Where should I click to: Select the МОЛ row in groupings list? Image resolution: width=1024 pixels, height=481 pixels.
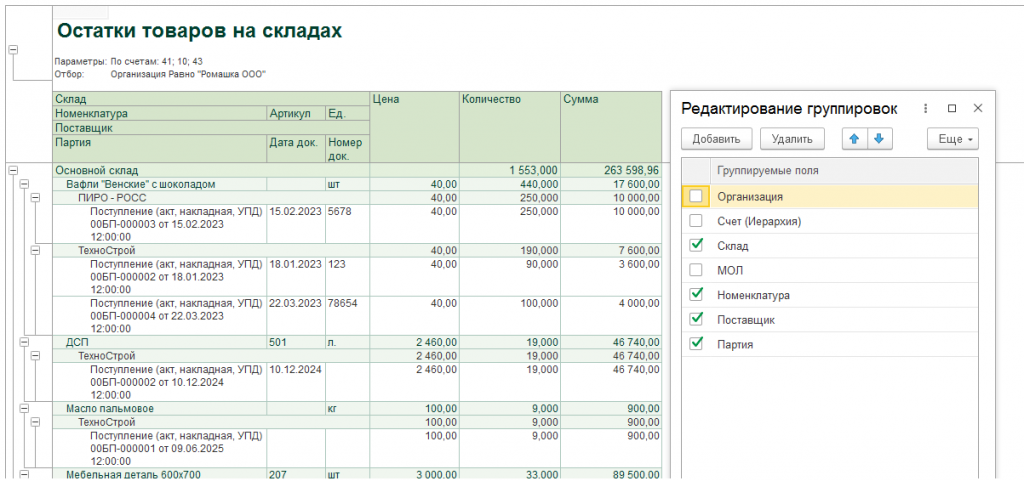click(829, 270)
